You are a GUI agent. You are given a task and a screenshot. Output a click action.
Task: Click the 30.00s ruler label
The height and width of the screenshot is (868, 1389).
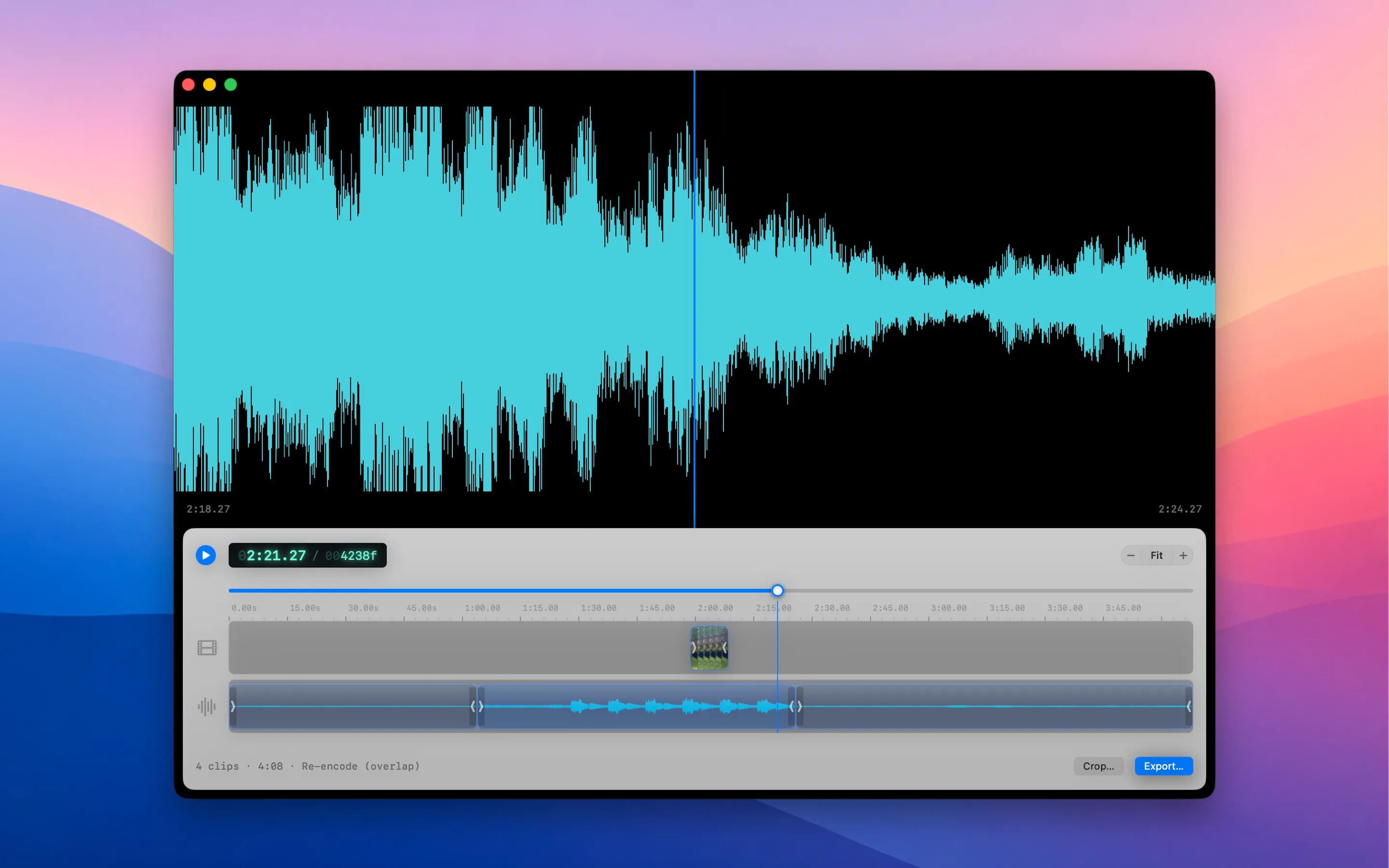coord(363,608)
